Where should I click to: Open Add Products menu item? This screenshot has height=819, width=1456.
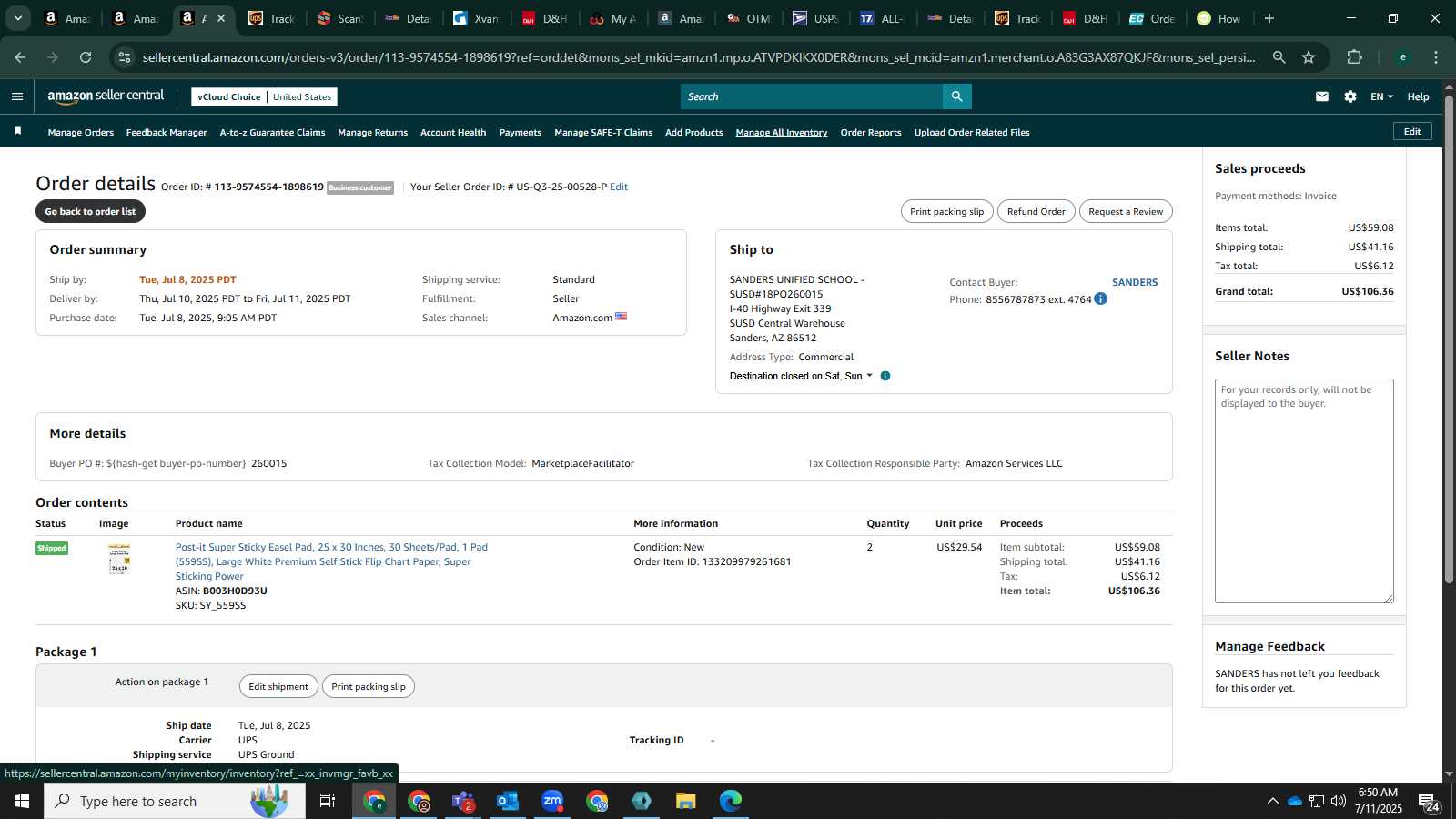[x=694, y=133]
